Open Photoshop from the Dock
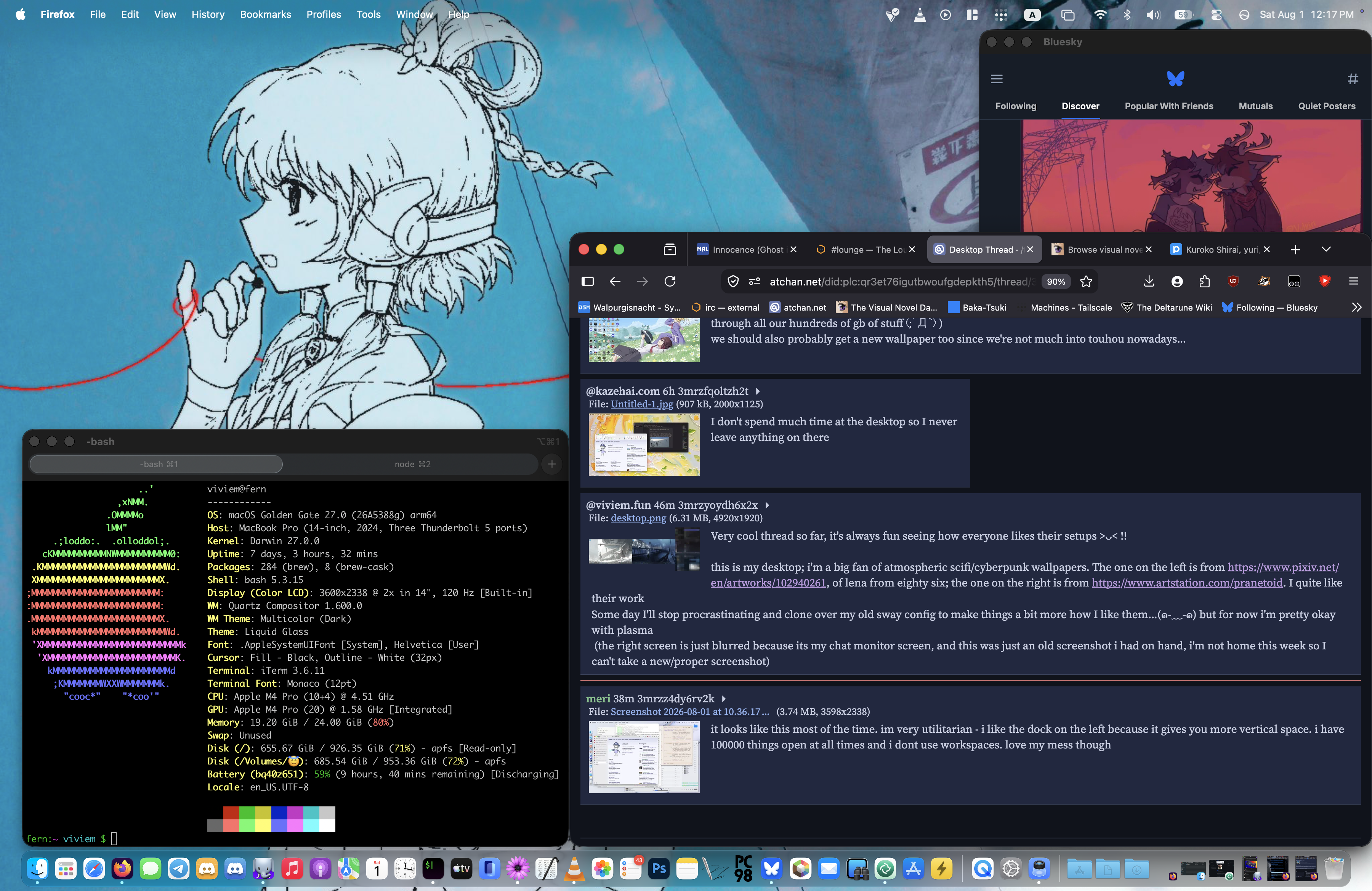1372x891 pixels. click(x=659, y=869)
